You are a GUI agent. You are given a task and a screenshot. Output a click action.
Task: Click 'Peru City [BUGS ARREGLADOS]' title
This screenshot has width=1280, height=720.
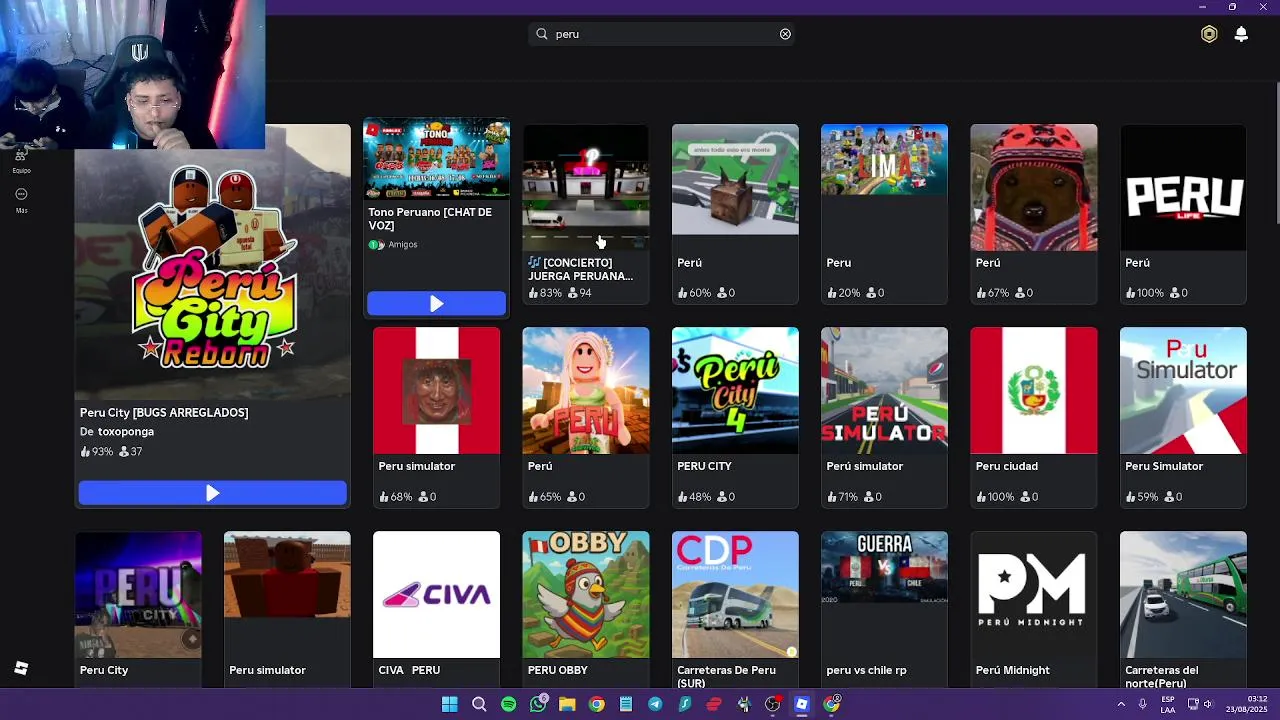click(x=164, y=413)
